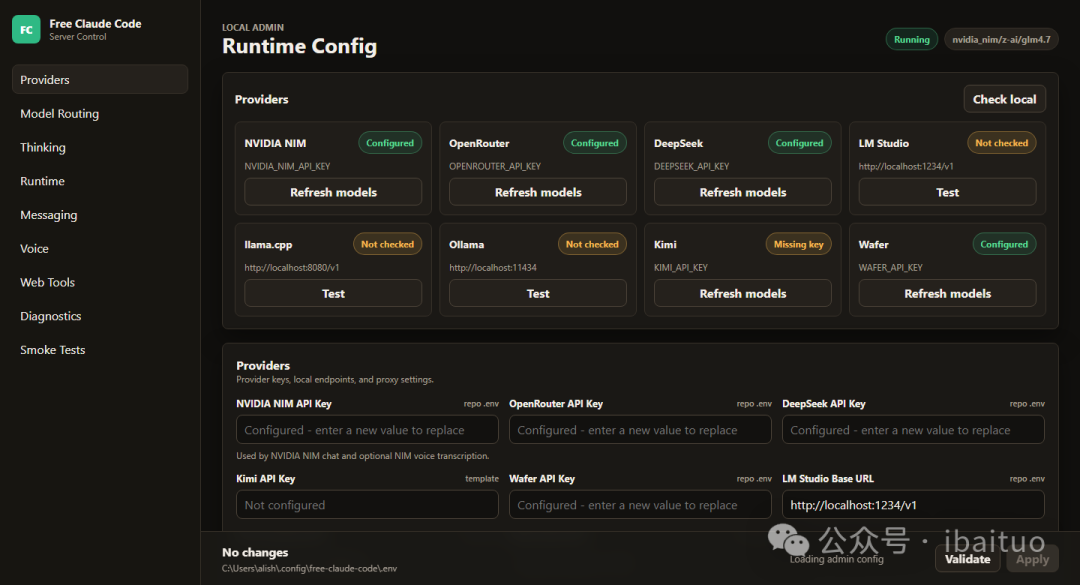The image size is (1080, 585).
Task: Click llama.cpp Not checked badge
Action: click(387, 244)
